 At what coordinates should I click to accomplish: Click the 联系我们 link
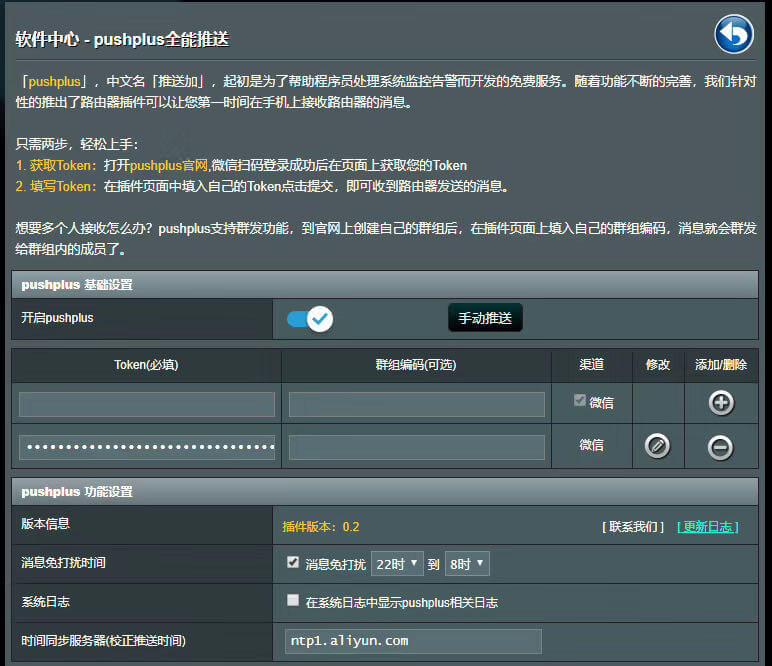pos(633,526)
